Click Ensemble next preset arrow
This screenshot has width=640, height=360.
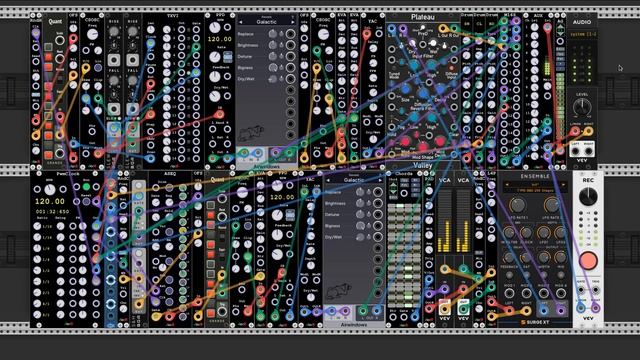[564, 185]
